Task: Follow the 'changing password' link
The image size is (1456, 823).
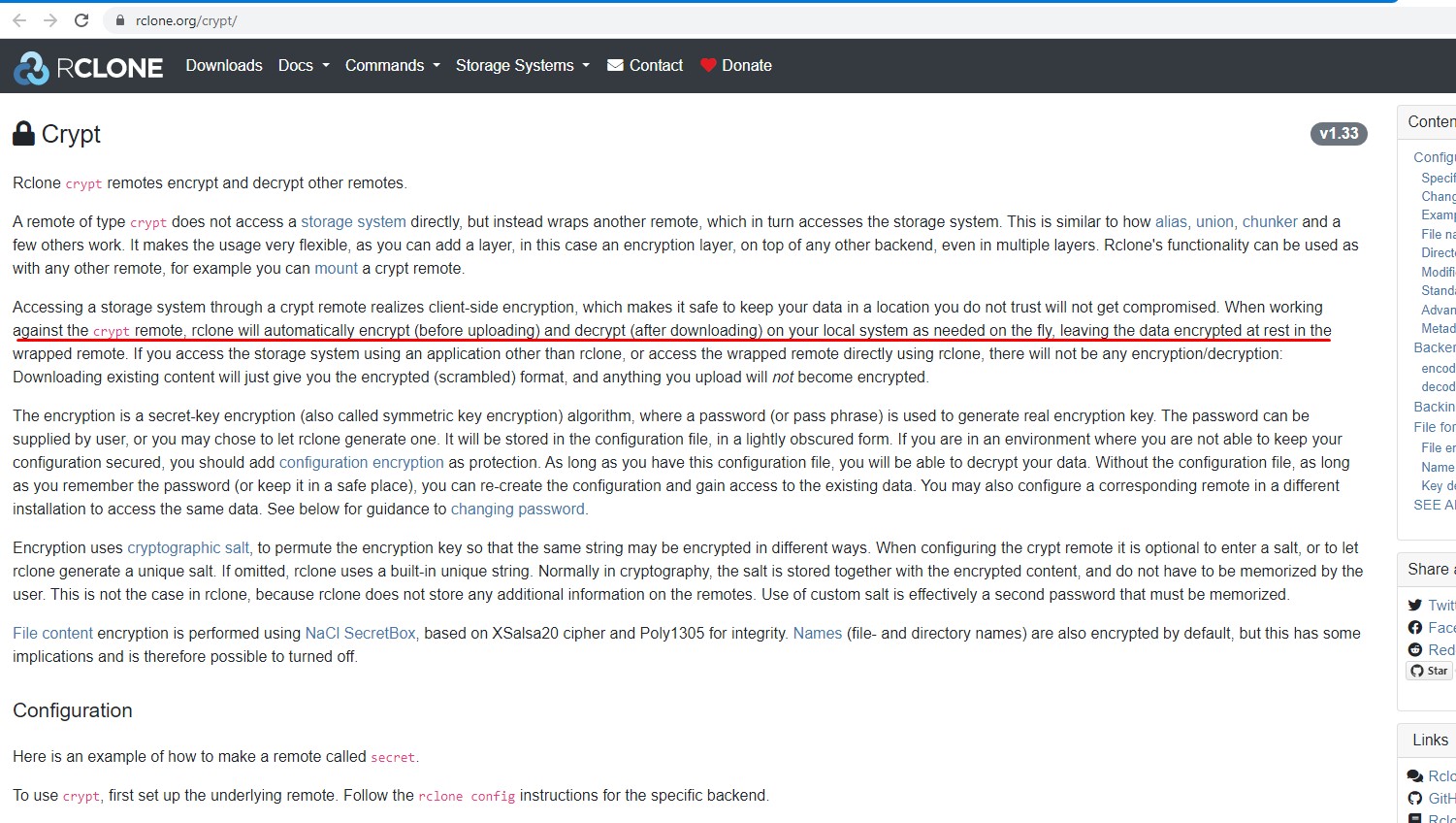Action: tap(518, 510)
